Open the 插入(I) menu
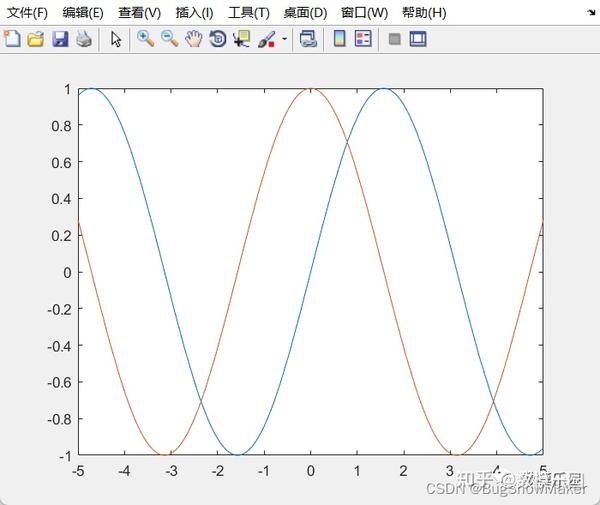Image resolution: width=600 pixels, height=505 pixels. pos(194,13)
